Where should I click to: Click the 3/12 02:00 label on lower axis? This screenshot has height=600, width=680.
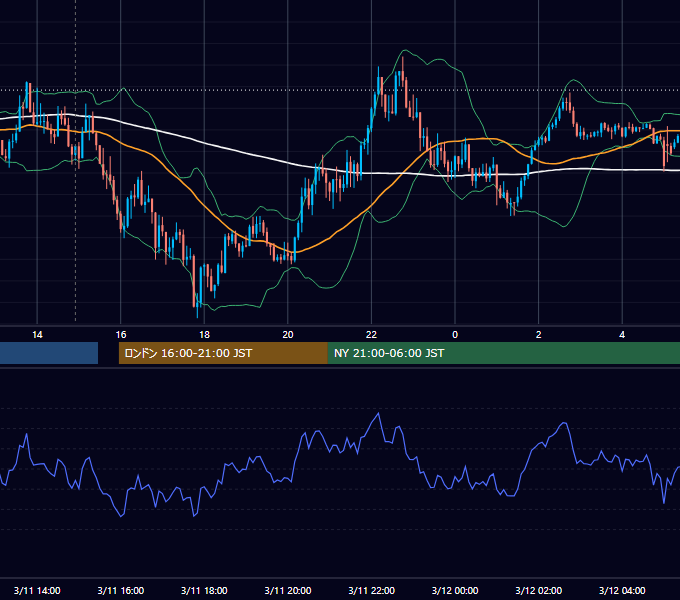pyautogui.click(x=539, y=590)
